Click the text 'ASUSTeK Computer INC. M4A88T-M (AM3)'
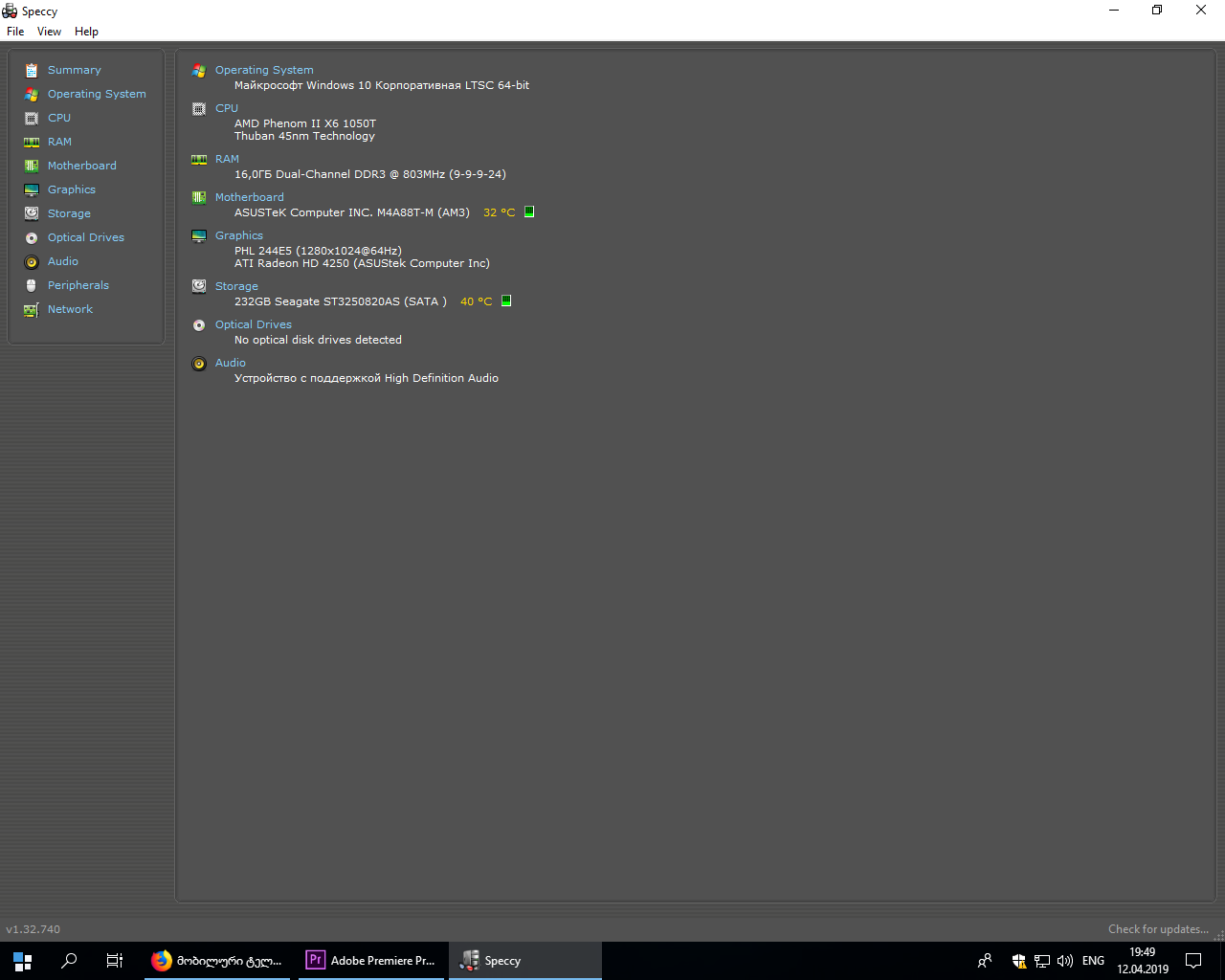This screenshot has height=980, width=1225. point(352,212)
